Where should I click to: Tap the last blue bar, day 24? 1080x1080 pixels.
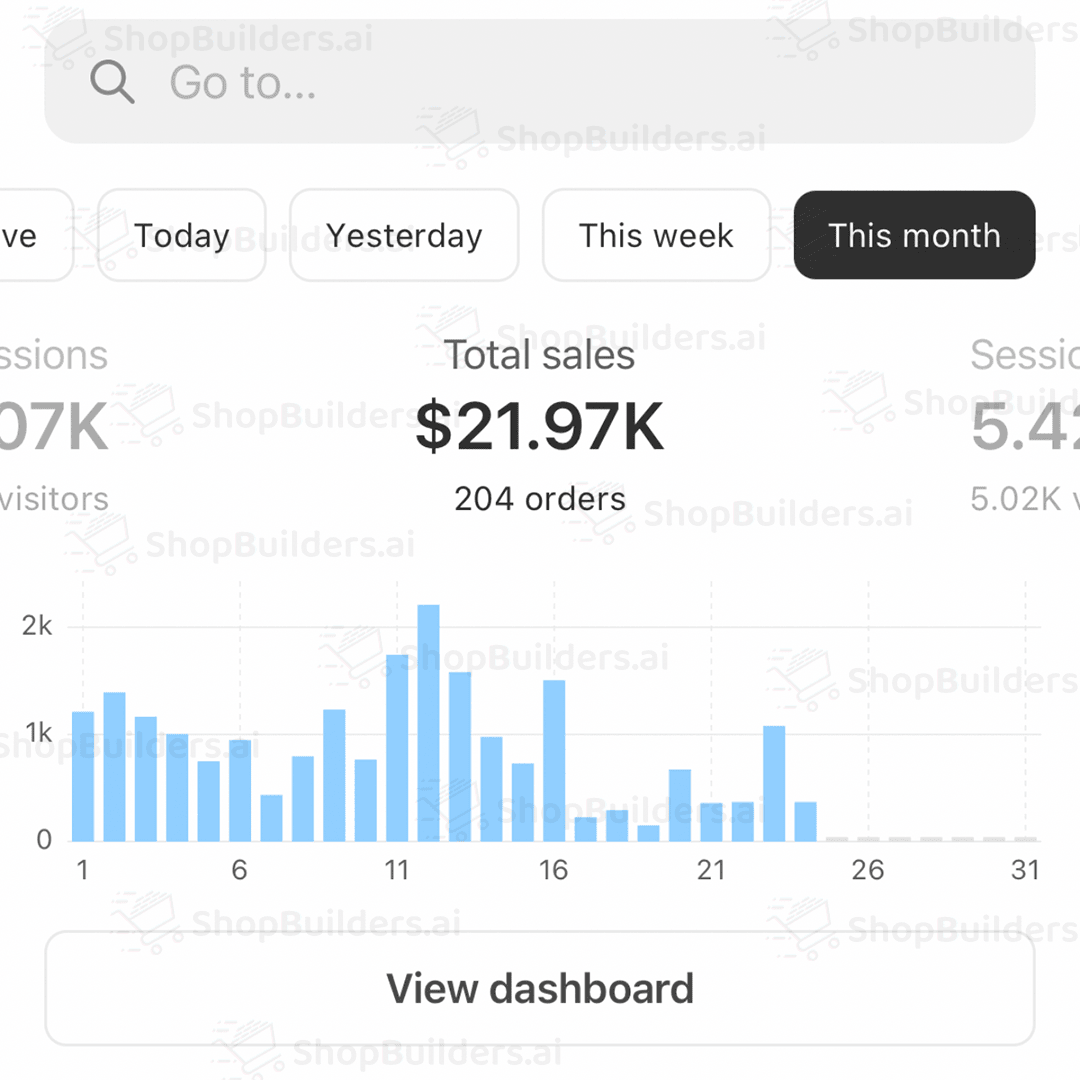click(x=806, y=821)
